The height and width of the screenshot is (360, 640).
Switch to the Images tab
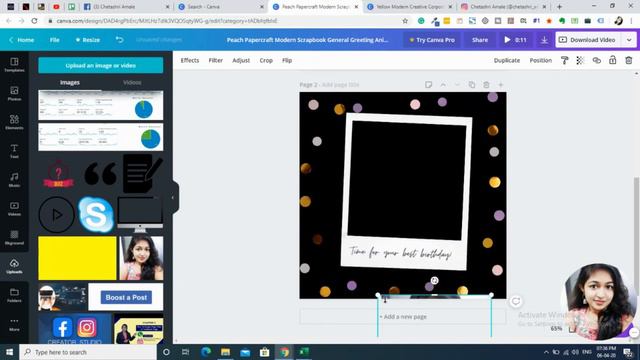(70, 82)
